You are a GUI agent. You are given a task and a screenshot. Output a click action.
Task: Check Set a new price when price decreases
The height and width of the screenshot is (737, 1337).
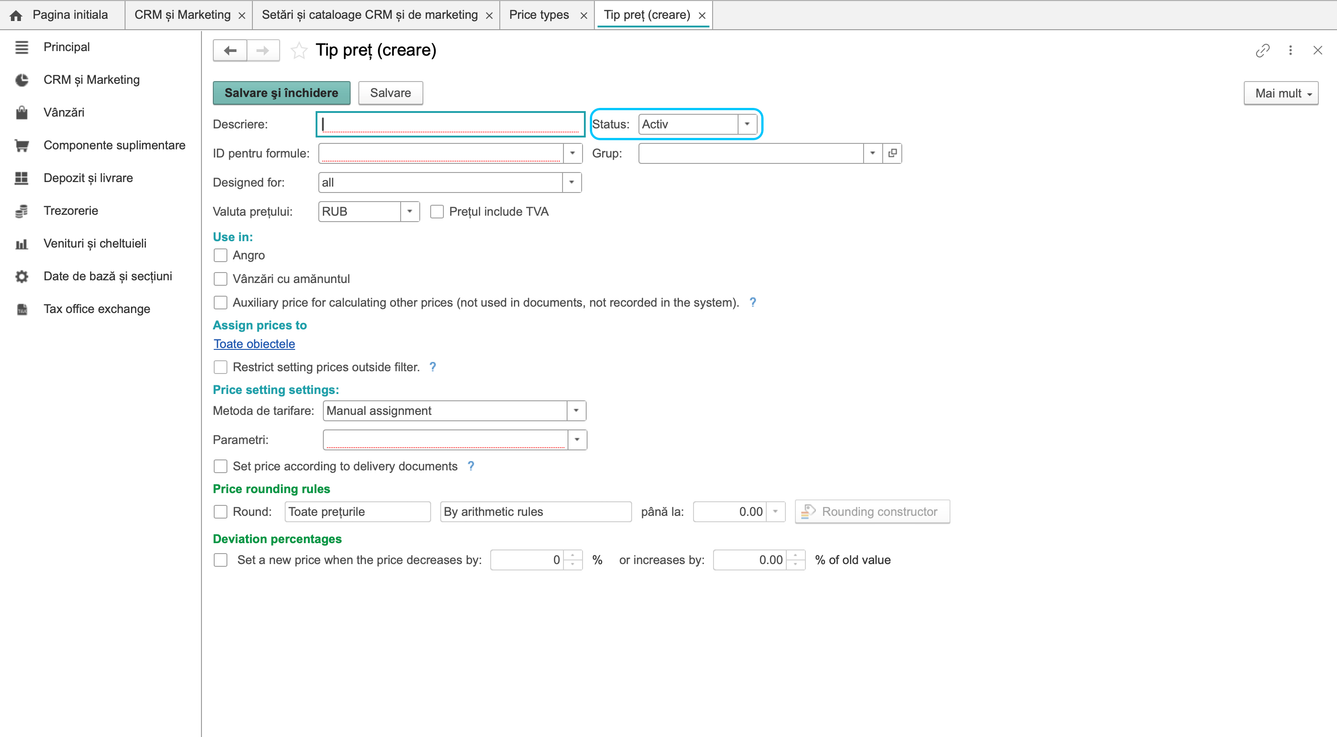click(x=220, y=560)
